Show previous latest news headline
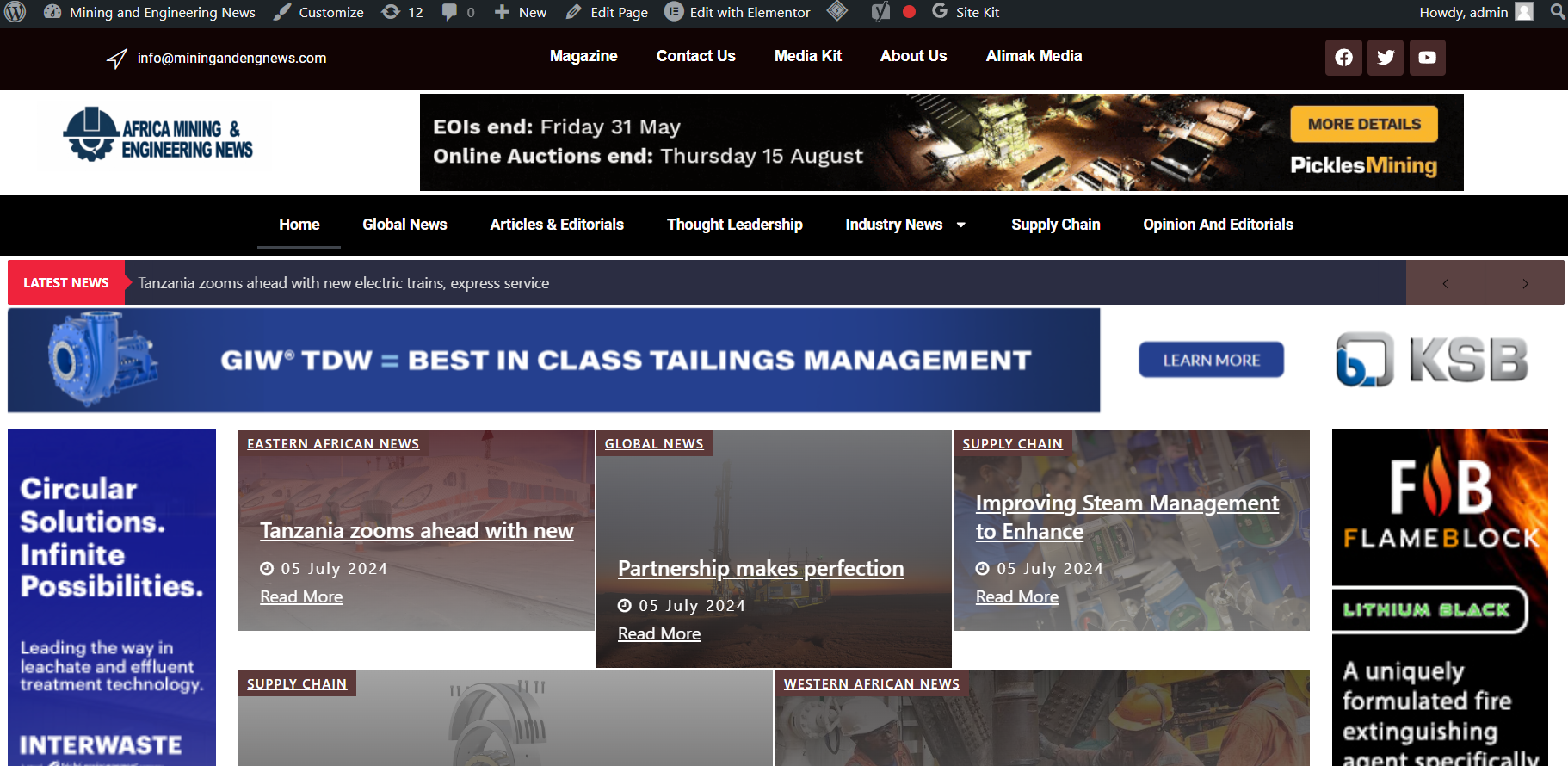The width and height of the screenshot is (1568, 766). pyautogui.click(x=1446, y=283)
